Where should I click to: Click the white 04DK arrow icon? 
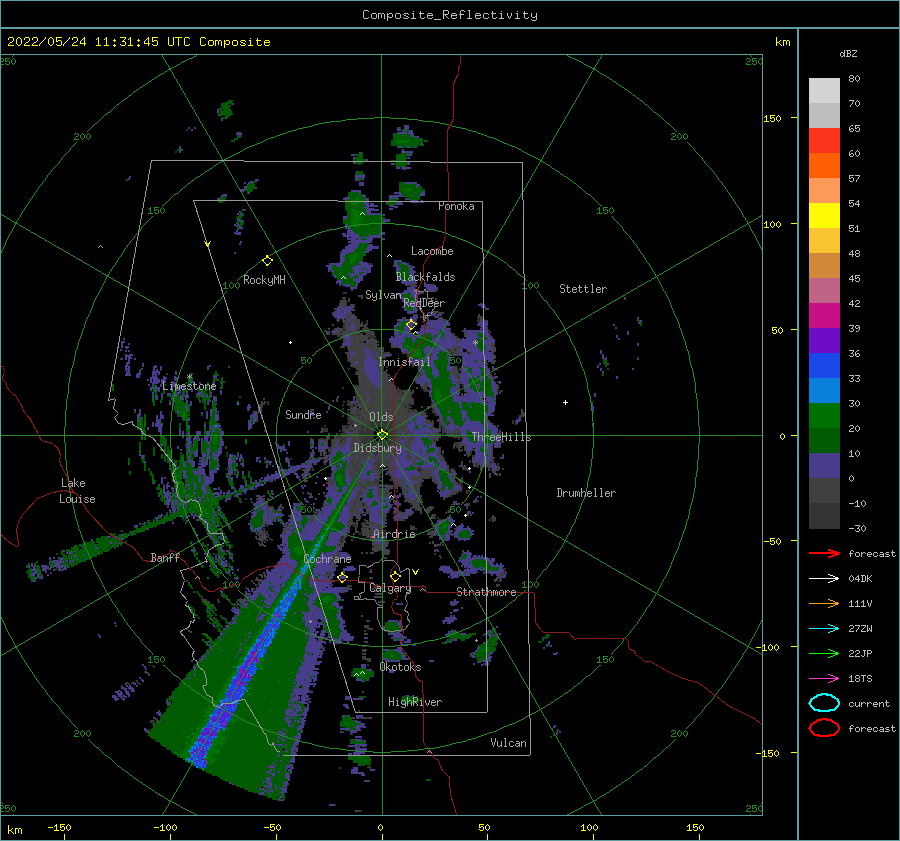tap(824, 579)
